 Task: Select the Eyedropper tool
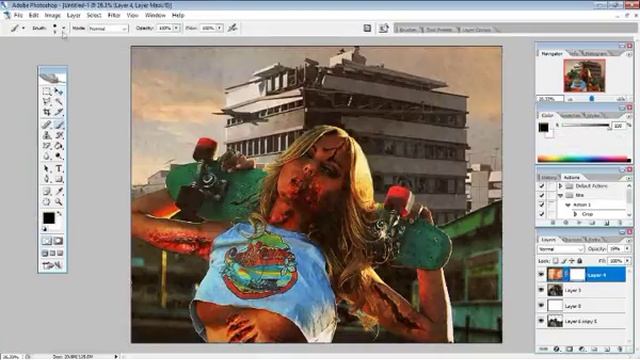pyautogui.click(x=59, y=191)
